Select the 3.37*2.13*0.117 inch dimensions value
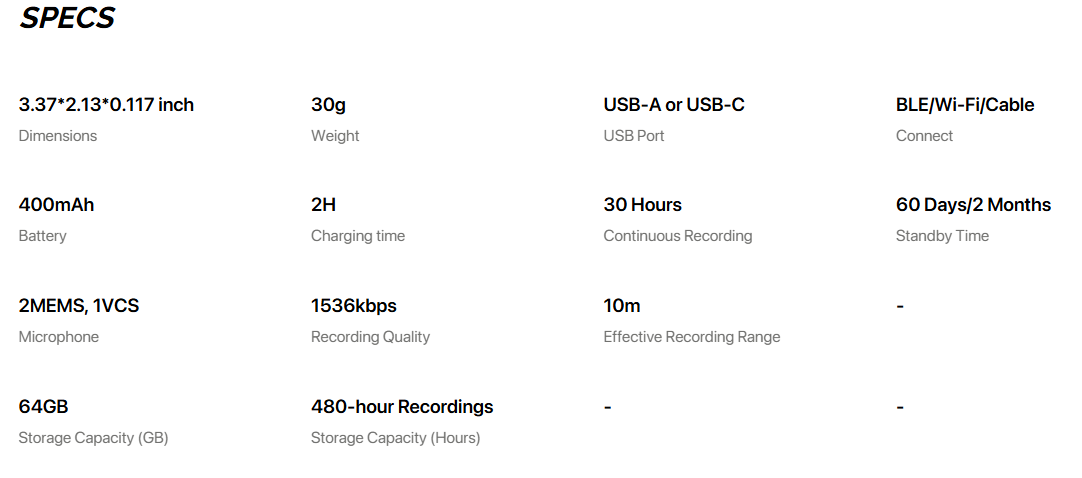1082x478 pixels. (x=106, y=105)
